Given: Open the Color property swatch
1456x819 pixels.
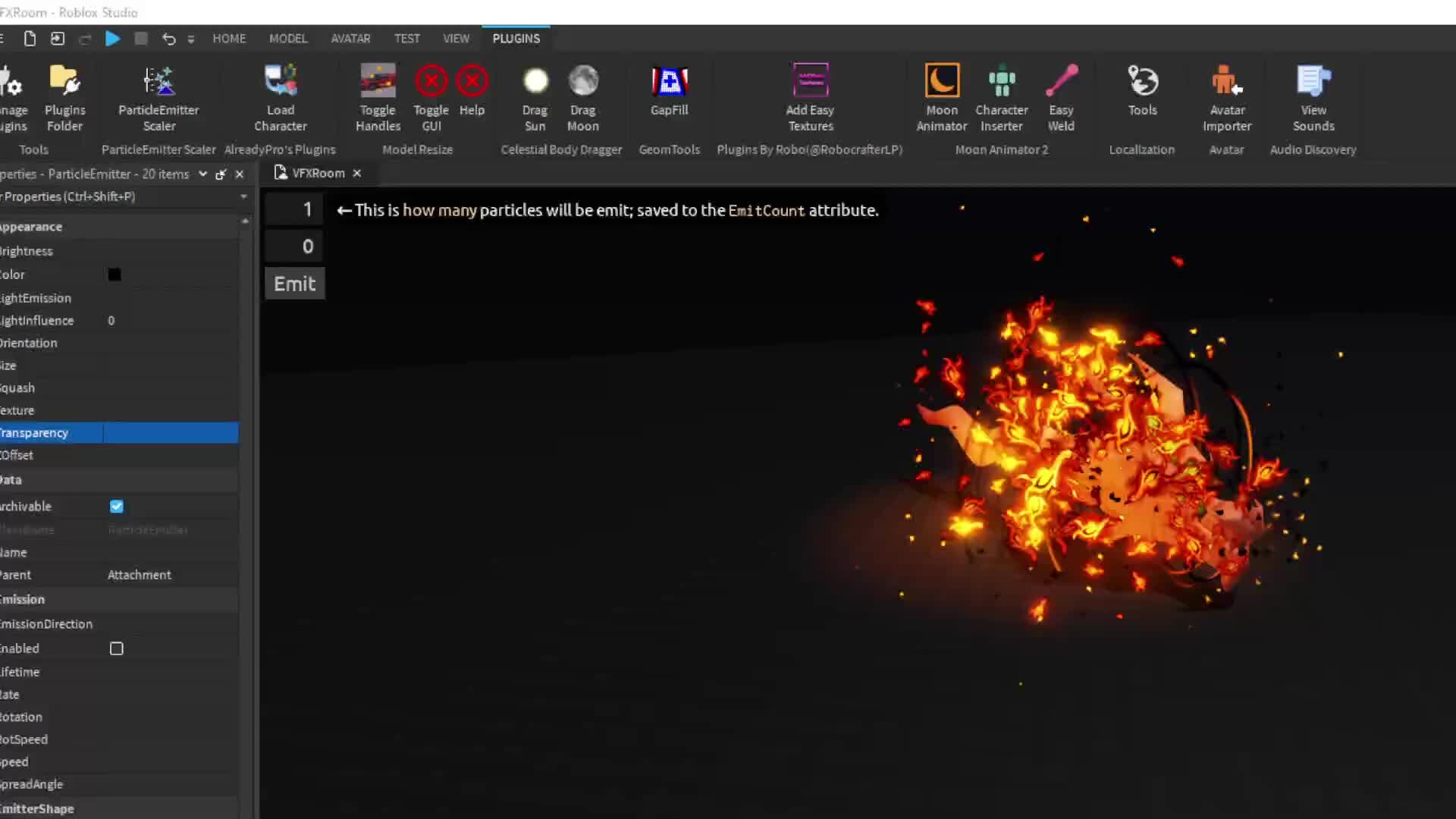Looking at the screenshot, I should tap(115, 275).
